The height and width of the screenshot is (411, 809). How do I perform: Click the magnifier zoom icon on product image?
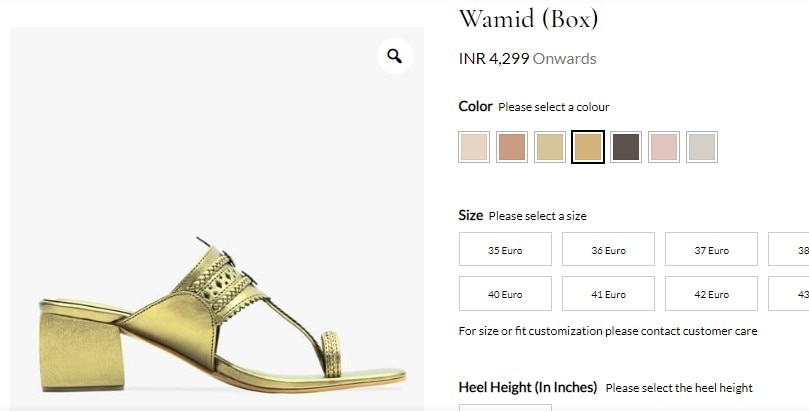tap(395, 56)
